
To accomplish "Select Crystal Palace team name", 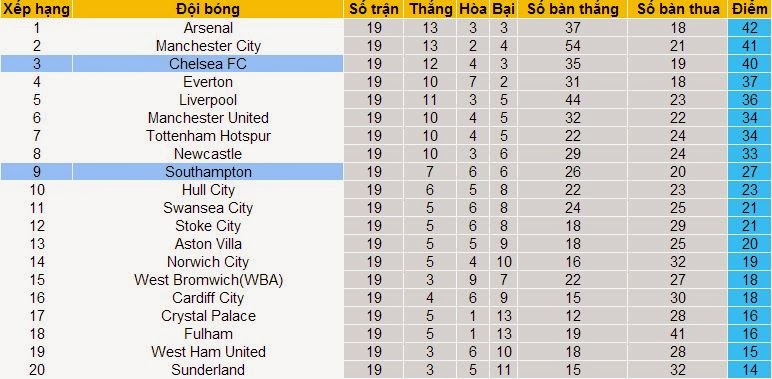I will [208, 316].
